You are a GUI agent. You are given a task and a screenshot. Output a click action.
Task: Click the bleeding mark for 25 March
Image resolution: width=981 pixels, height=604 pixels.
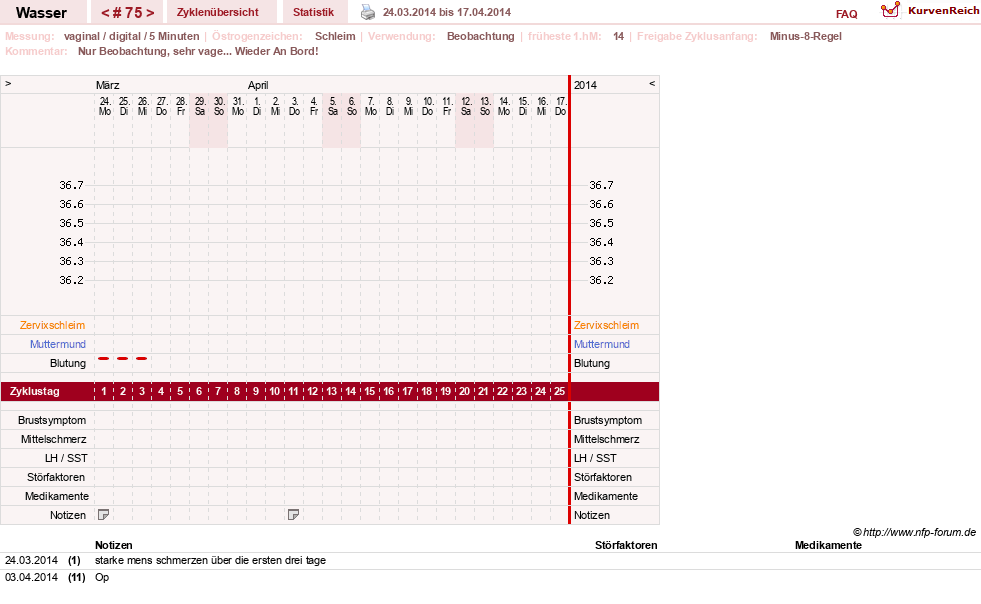pyautogui.click(x=123, y=359)
